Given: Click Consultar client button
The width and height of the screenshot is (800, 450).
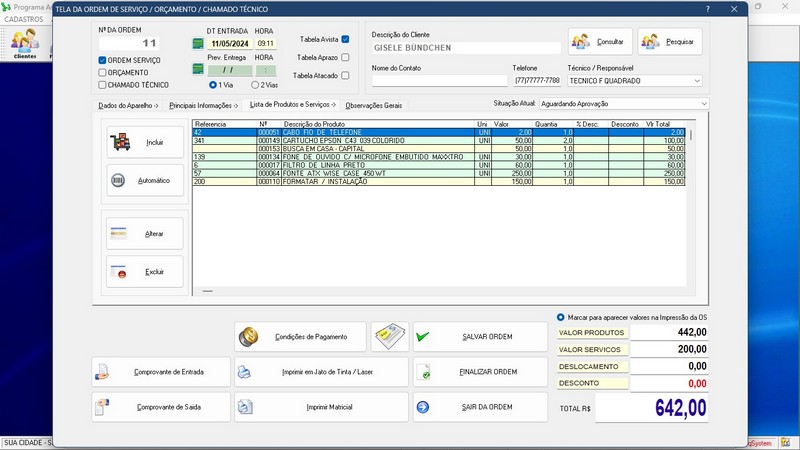Looking at the screenshot, I should [x=601, y=42].
